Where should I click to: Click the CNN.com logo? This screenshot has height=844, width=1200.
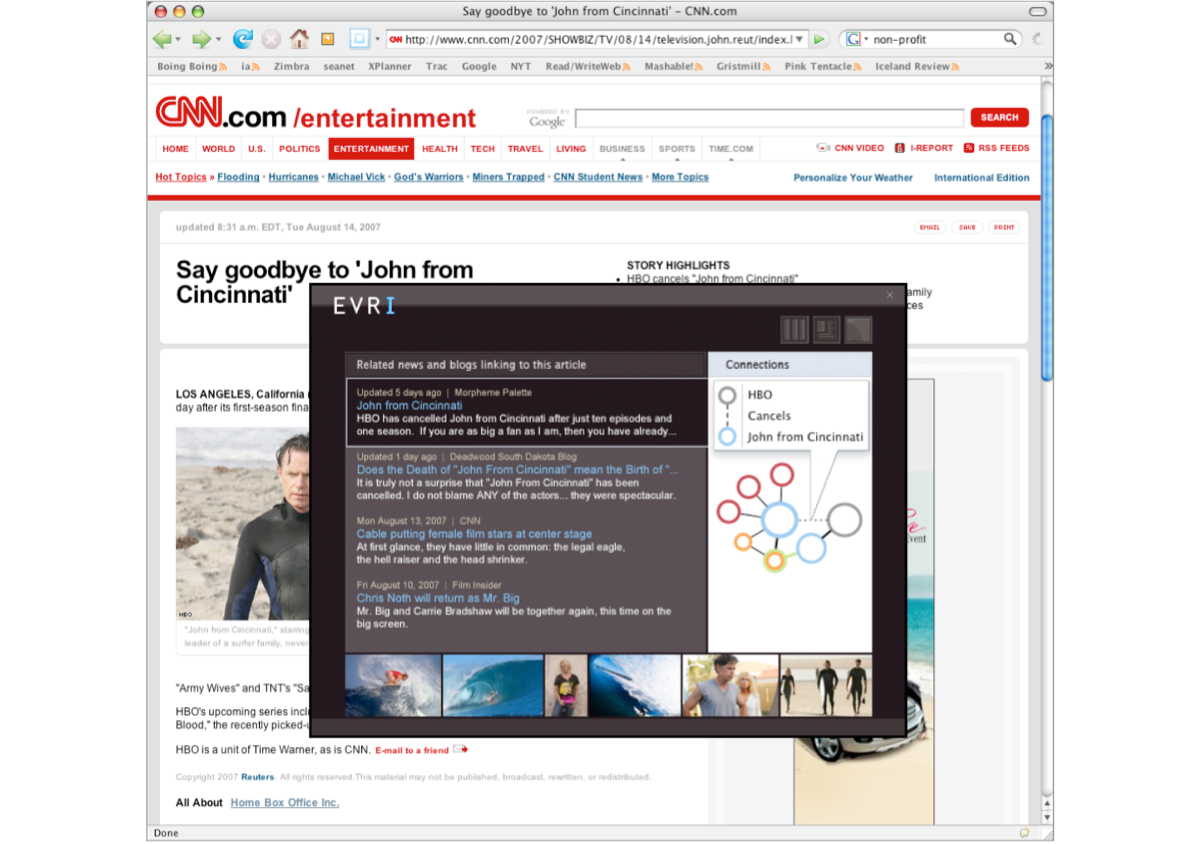[x=221, y=114]
